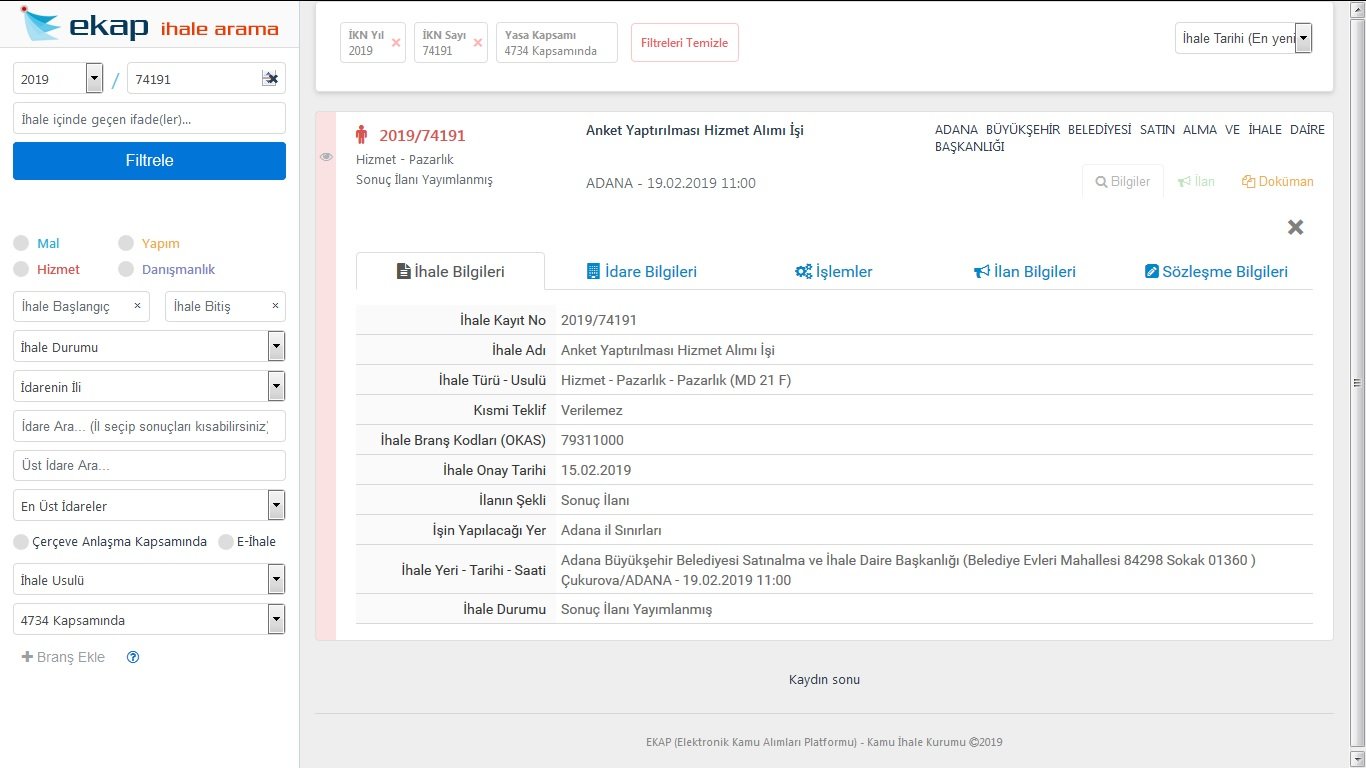Close the tender details panel with X
This screenshot has width=1366, height=768.
tap(1295, 227)
